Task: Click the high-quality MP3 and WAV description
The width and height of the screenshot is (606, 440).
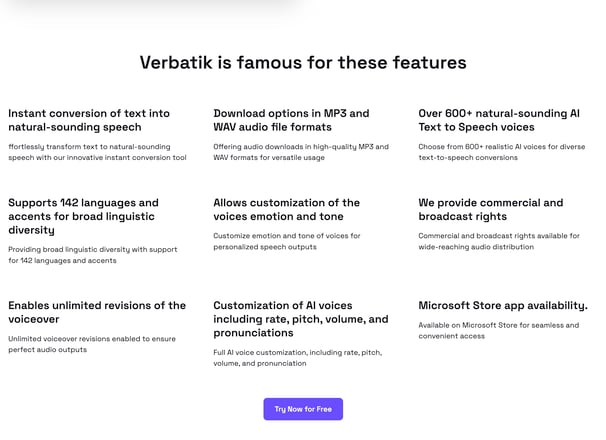Action: 301,152
